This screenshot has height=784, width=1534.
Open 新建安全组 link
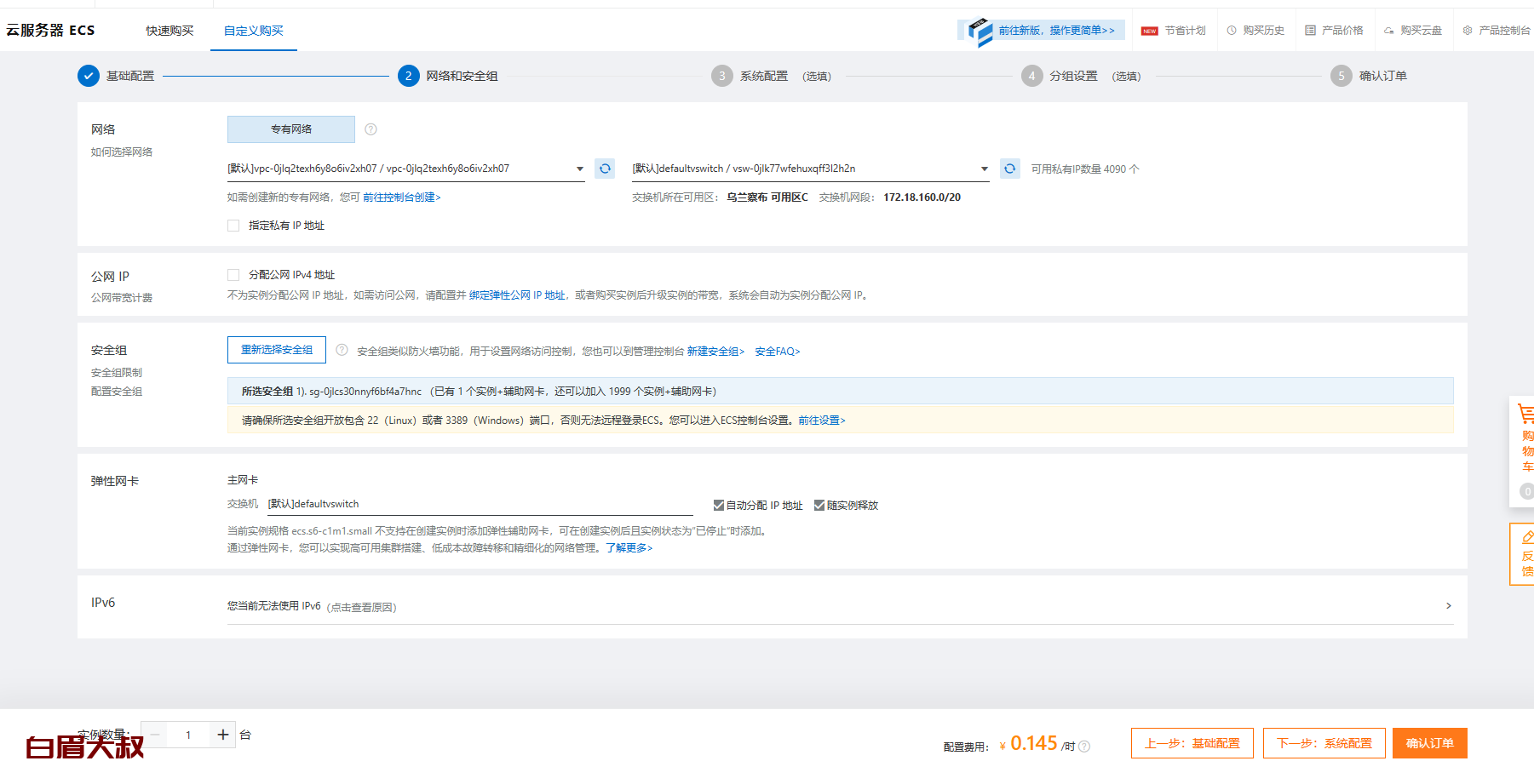click(715, 352)
